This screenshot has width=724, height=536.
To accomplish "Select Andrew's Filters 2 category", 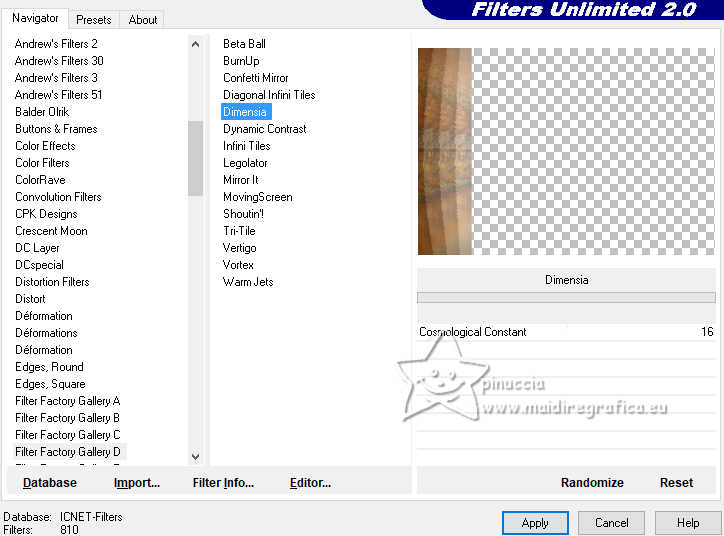I will [56, 44].
